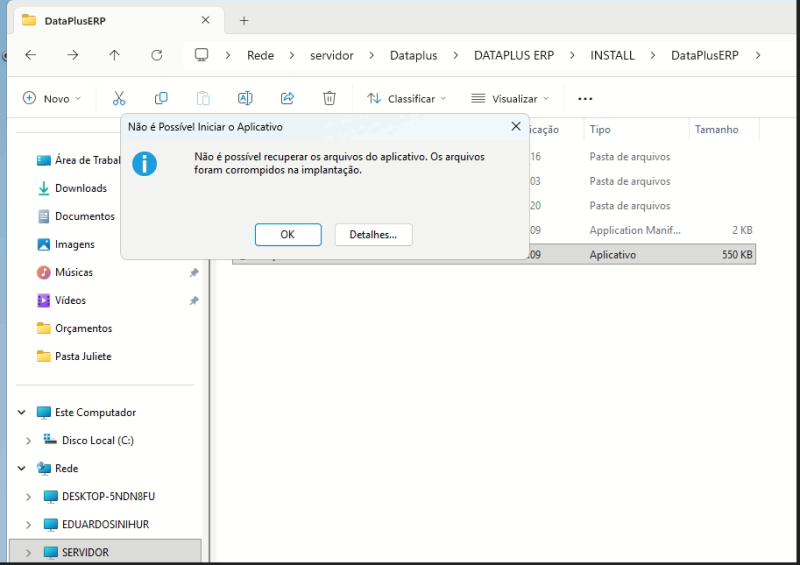Open Músicas in the sidebar
The image size is (800, 565).
[x=65, y=273]
